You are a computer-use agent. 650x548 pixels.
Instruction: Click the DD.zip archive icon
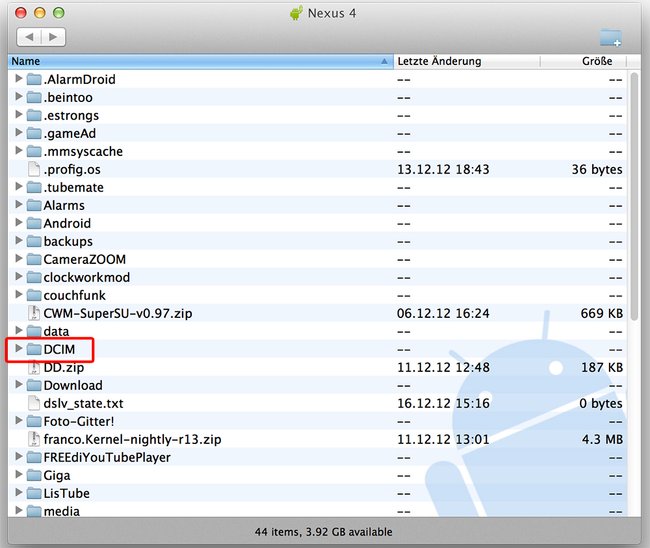pyautogui.click(x=34, y=367)
